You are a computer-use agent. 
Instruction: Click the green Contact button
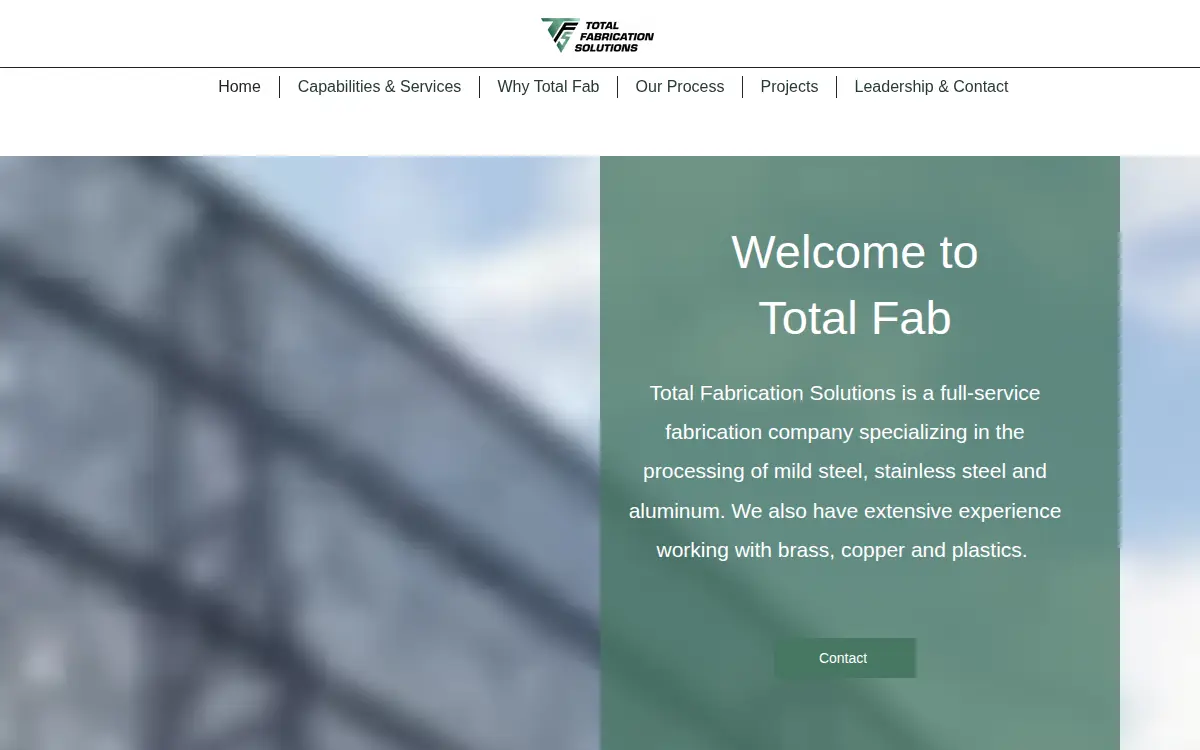844,658
